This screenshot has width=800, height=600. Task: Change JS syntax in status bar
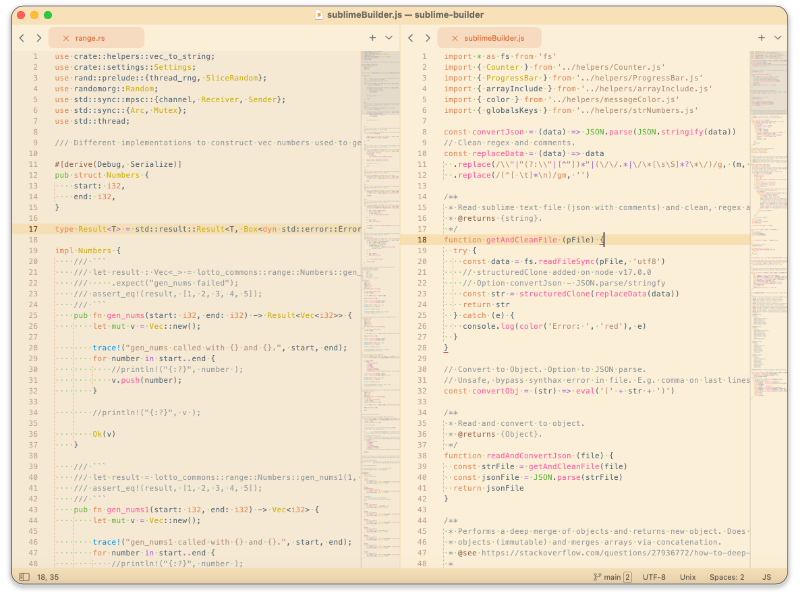pos(766,577)
